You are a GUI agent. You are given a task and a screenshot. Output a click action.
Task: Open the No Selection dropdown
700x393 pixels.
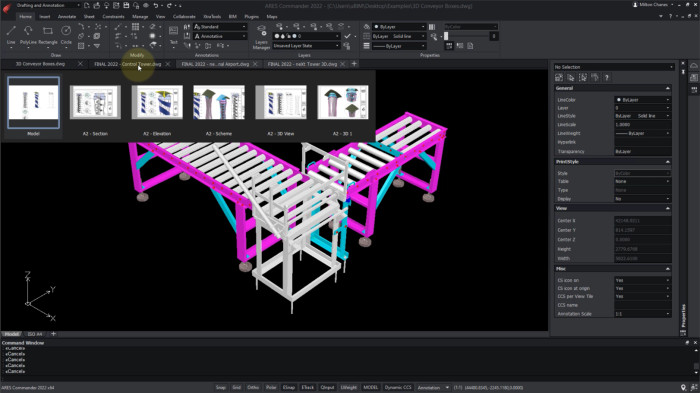tap(614, 67)
